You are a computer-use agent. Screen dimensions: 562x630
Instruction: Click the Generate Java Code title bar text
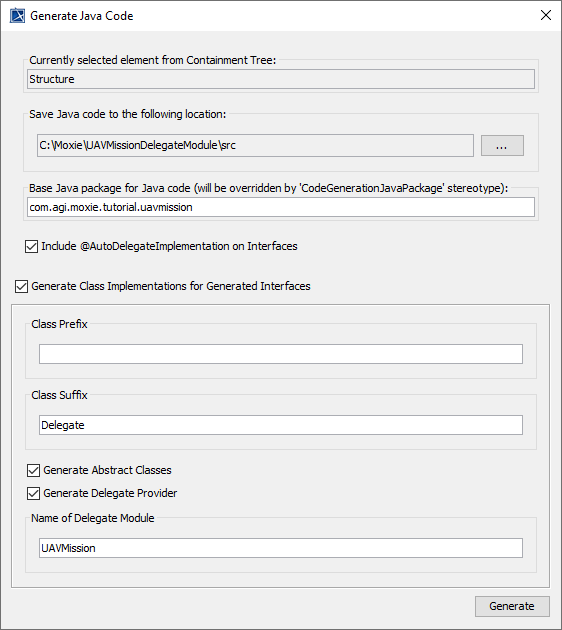click(x=82, y=16)
